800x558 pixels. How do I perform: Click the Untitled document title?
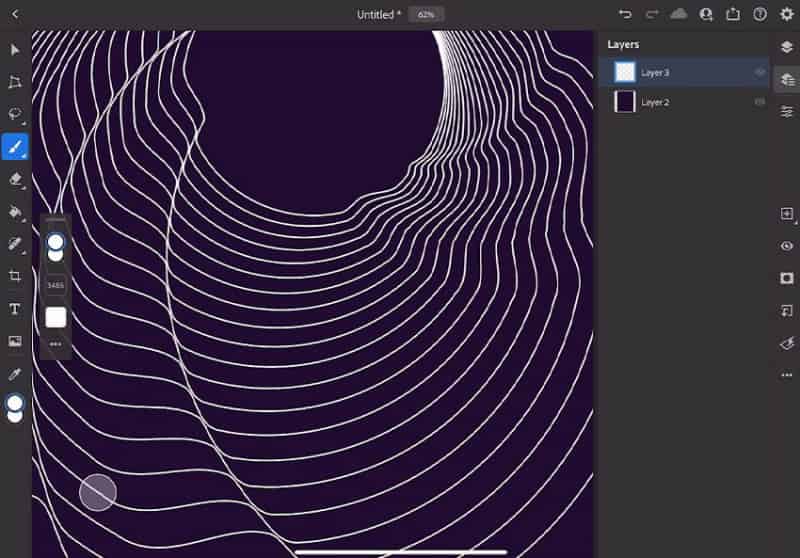[x=379, y=15]
